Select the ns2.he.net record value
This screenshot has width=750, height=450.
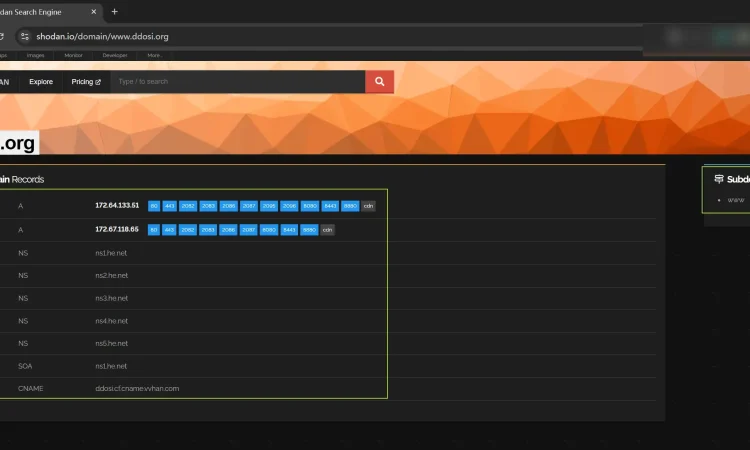pos(111,275)
